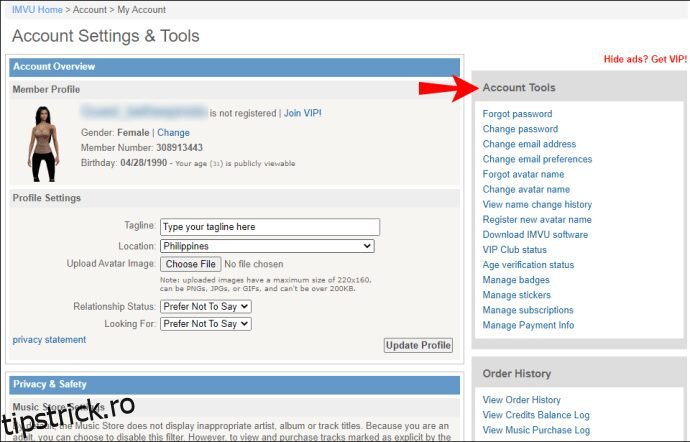Open the Looking For dropdown
This screenshot has width=690, height=442.
point(206,324)
